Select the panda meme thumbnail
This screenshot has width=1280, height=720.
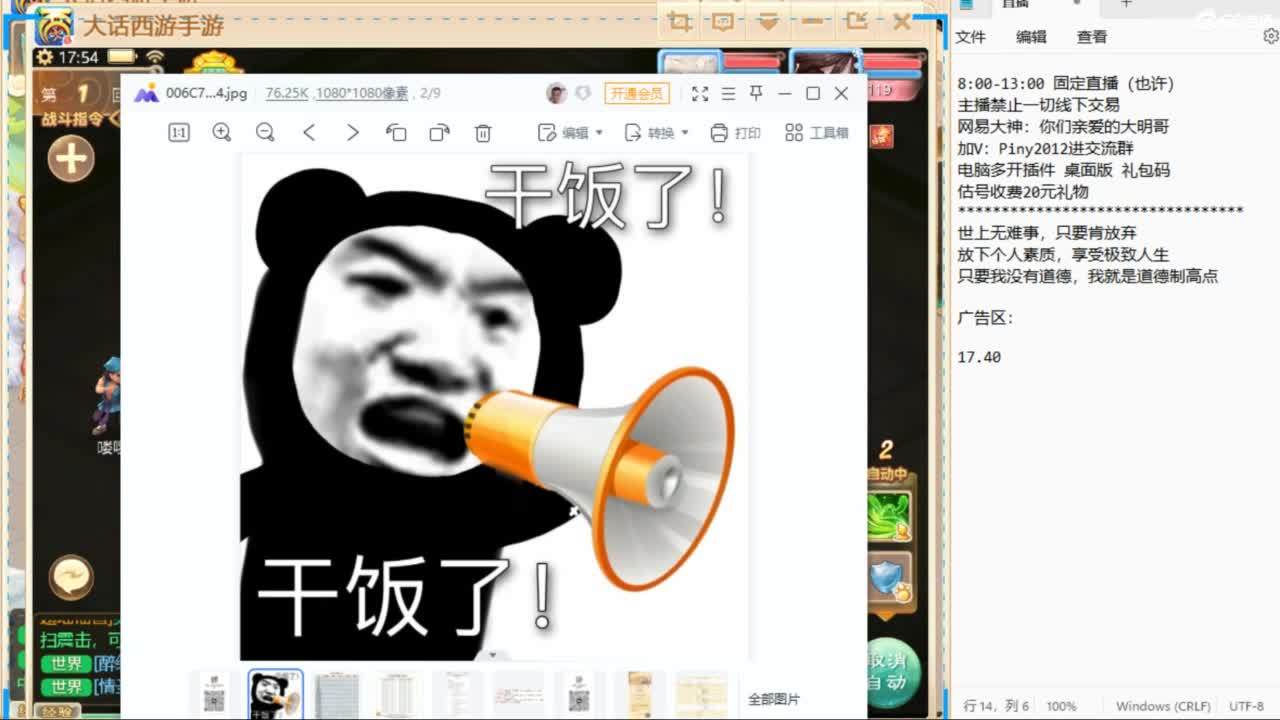point(275,695)
